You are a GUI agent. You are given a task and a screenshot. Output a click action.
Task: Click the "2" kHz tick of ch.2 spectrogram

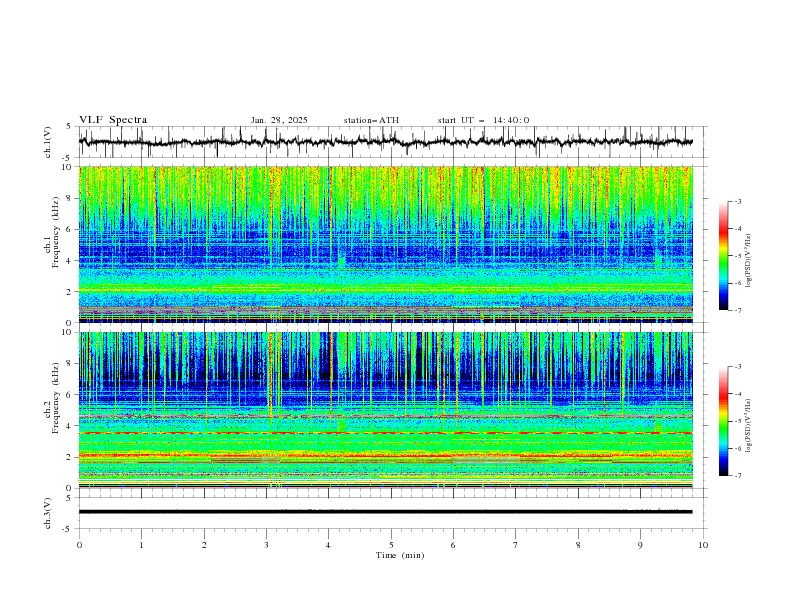click(70, 457)
